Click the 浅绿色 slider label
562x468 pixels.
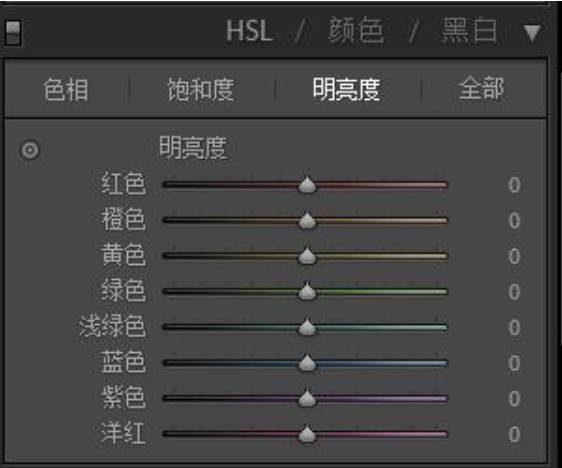coord(113,326)
